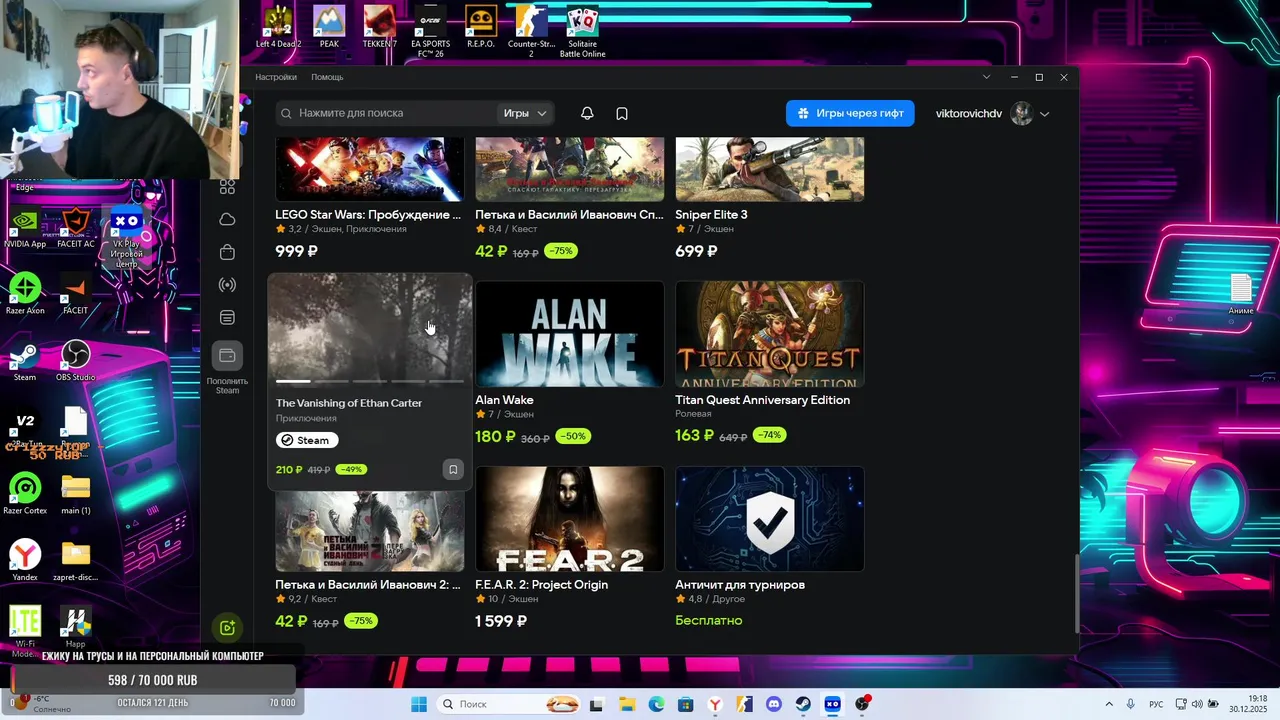Screen dimensions: 1280x720
Task: Open EA SPORTS FC 26 desktop shortcut
Action: [430, 31]
